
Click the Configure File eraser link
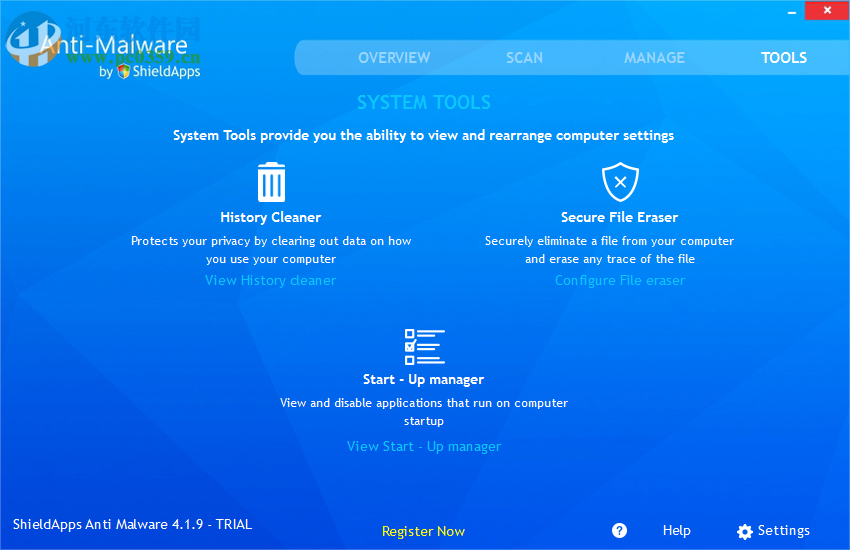[620, 280]
